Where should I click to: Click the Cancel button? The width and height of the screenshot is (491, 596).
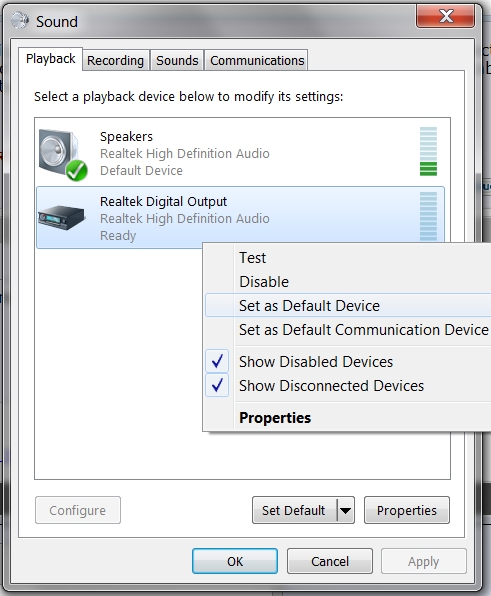click(329, 561)
